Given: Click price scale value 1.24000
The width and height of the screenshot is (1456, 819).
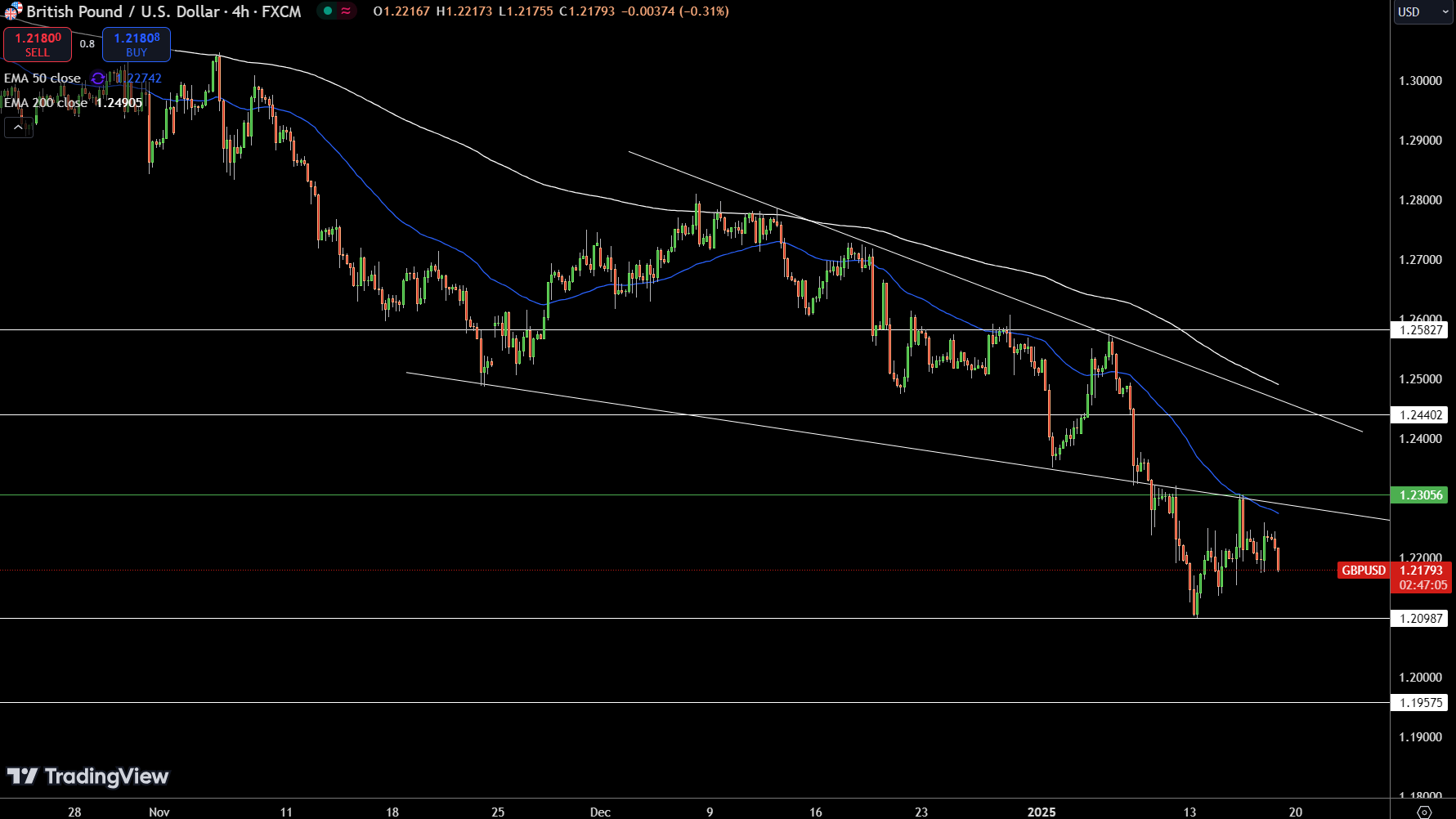Looking at the screenshot, I should coord(1421,439).
